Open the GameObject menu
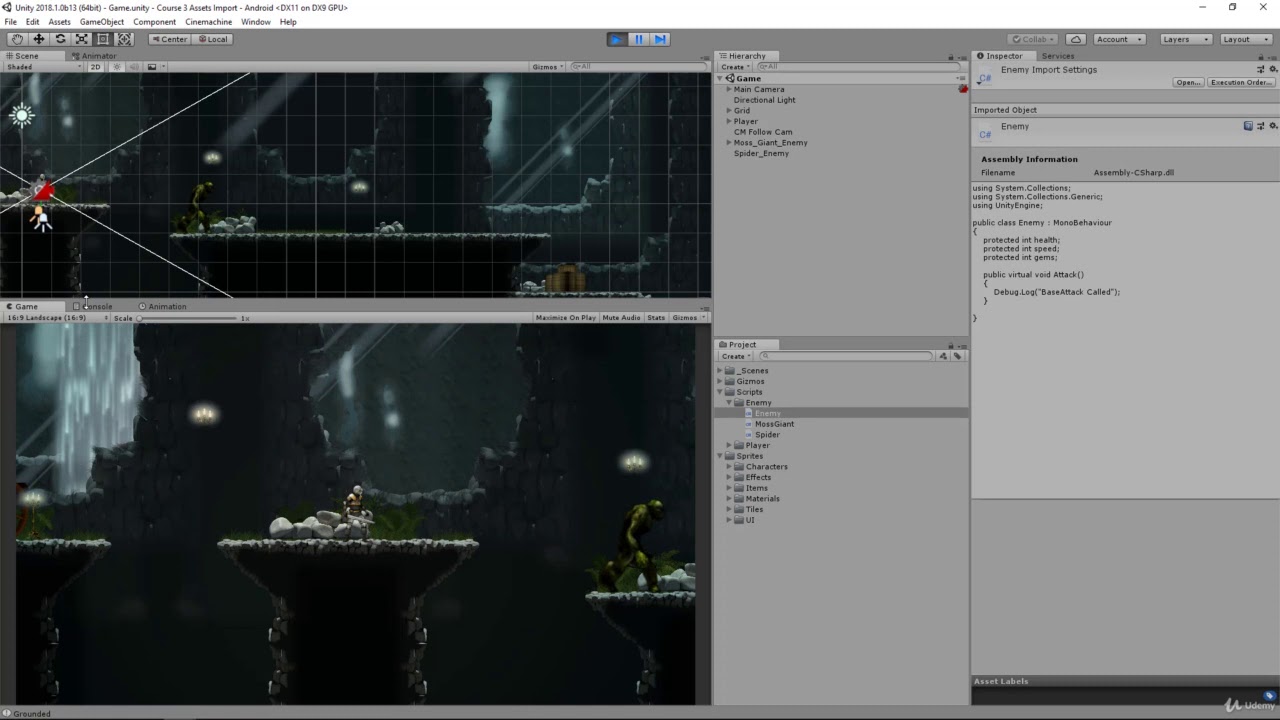1280x720 pixels. [x=102, y=22]
